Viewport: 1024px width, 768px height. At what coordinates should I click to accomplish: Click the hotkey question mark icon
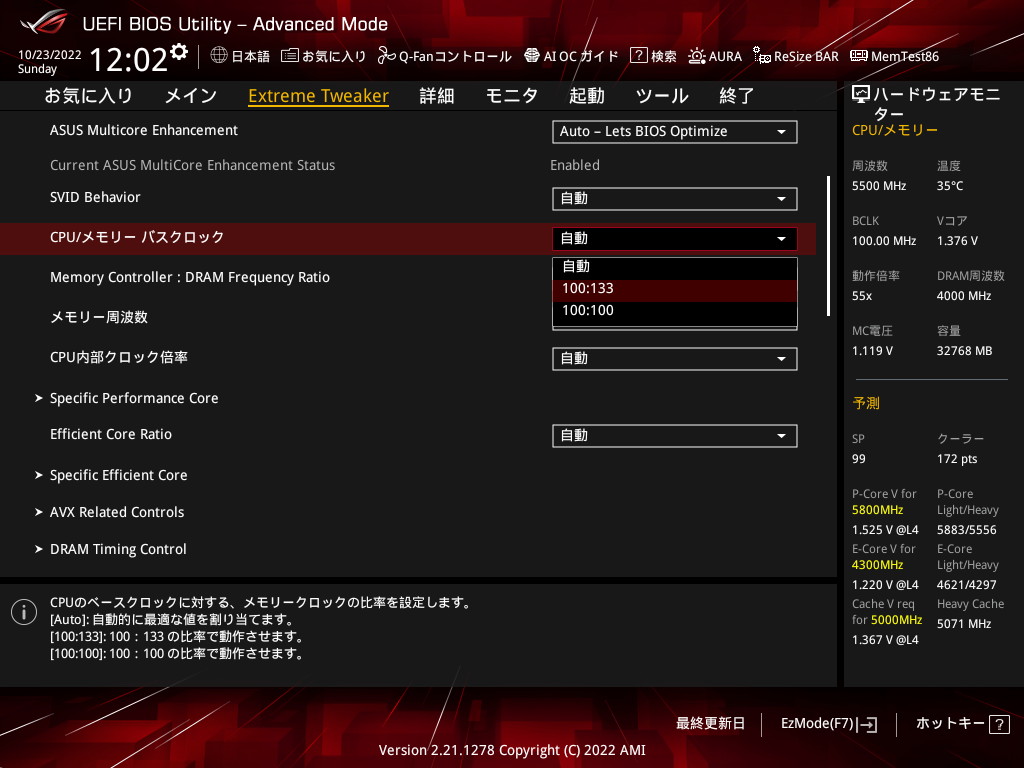click(x=999, y=724)
